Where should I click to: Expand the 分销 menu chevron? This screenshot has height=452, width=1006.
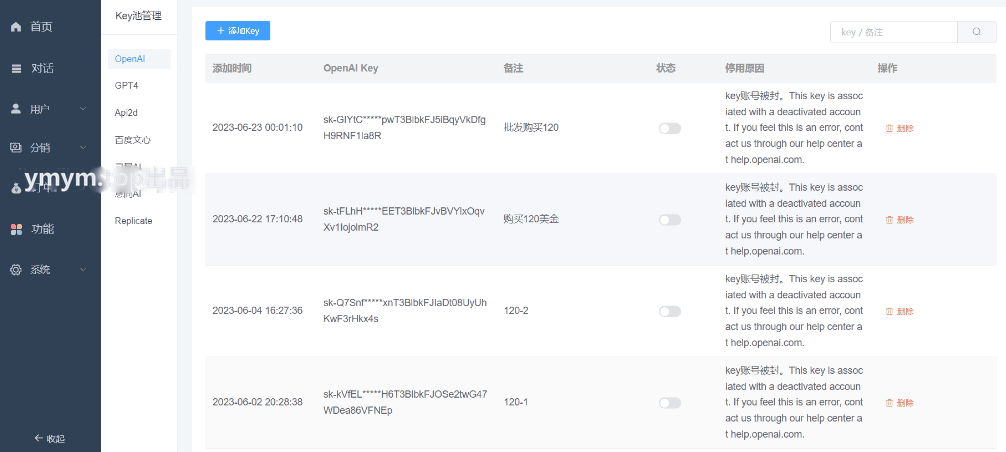[x=83, y=148]
